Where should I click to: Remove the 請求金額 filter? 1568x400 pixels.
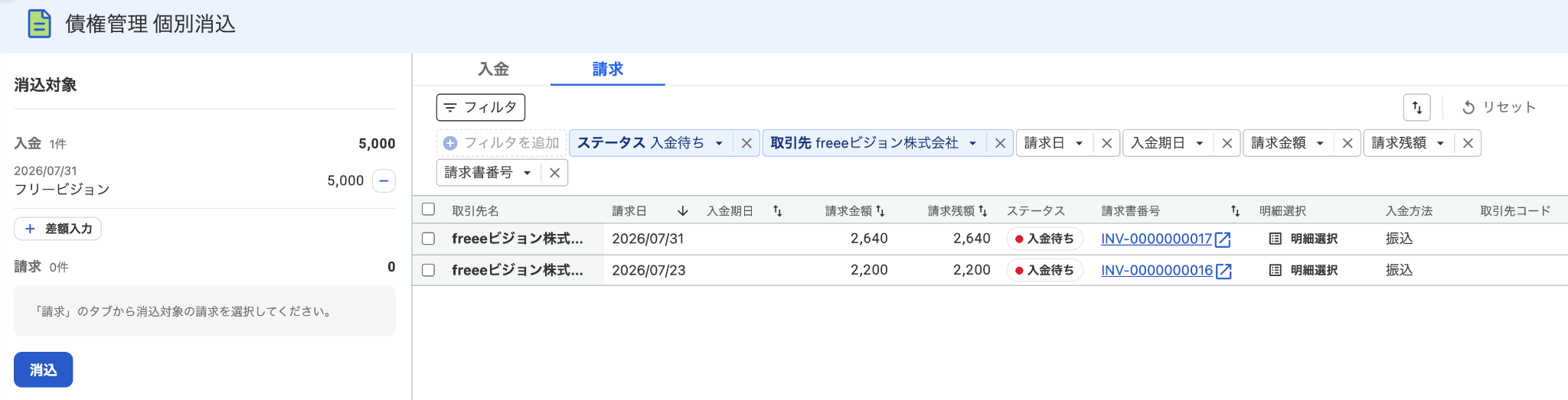pyautogui.click(x=1347, y=143)
